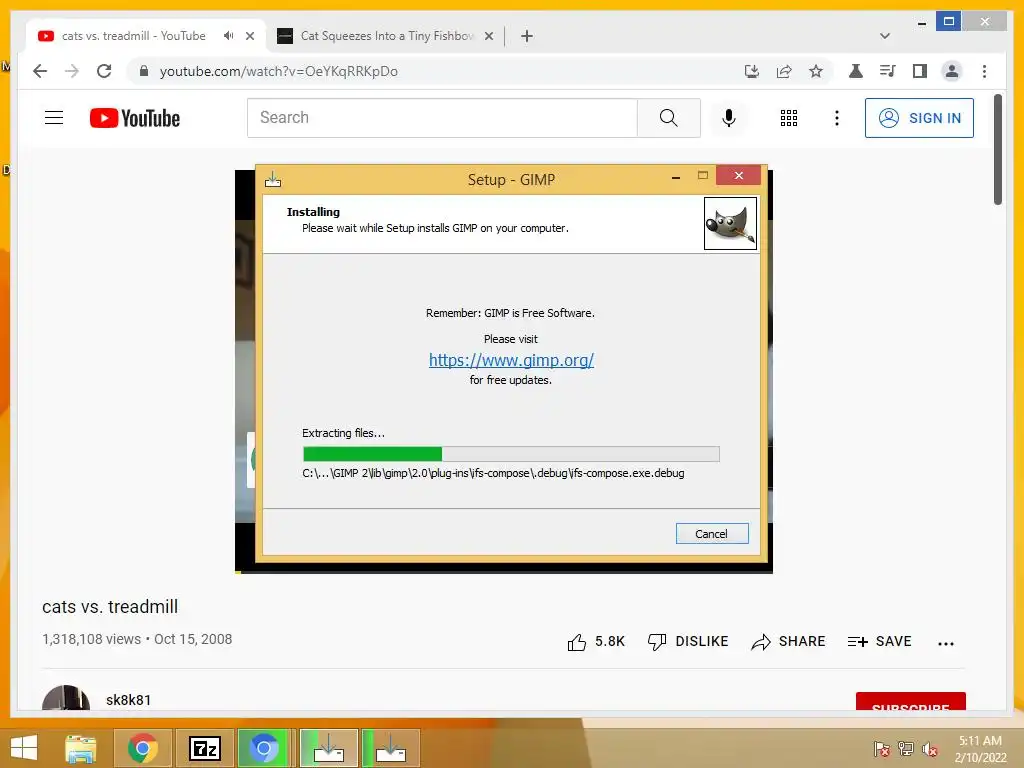Cancel the GIMP installation
The image size is (1024, 768).
click(x=712, y=534)
